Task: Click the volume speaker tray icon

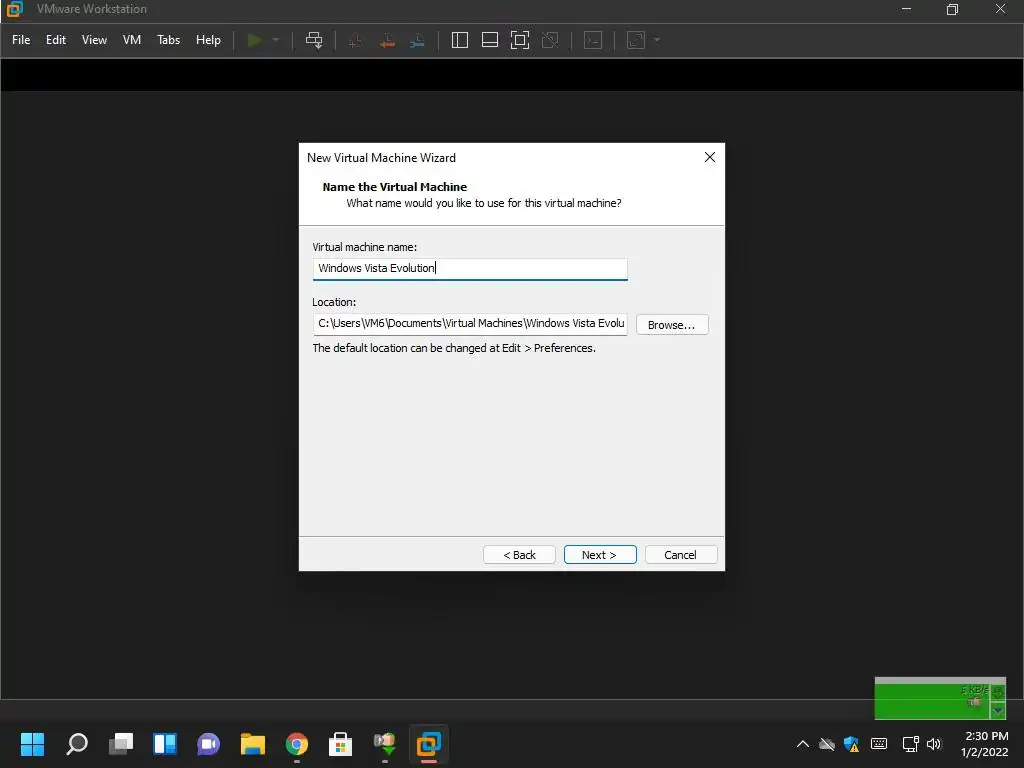Action: tap(934, 744)
